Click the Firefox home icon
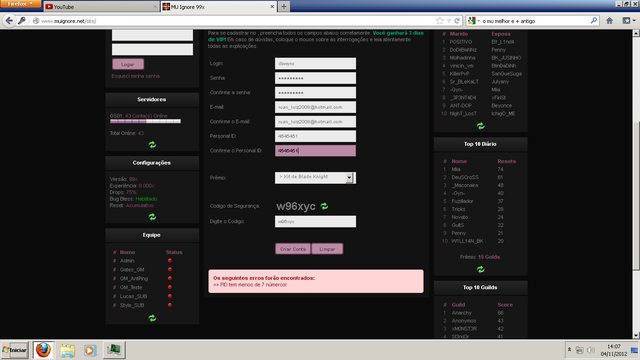Viewport: 640px width, 360px height. pyautogui.click(x=609, y=20)
